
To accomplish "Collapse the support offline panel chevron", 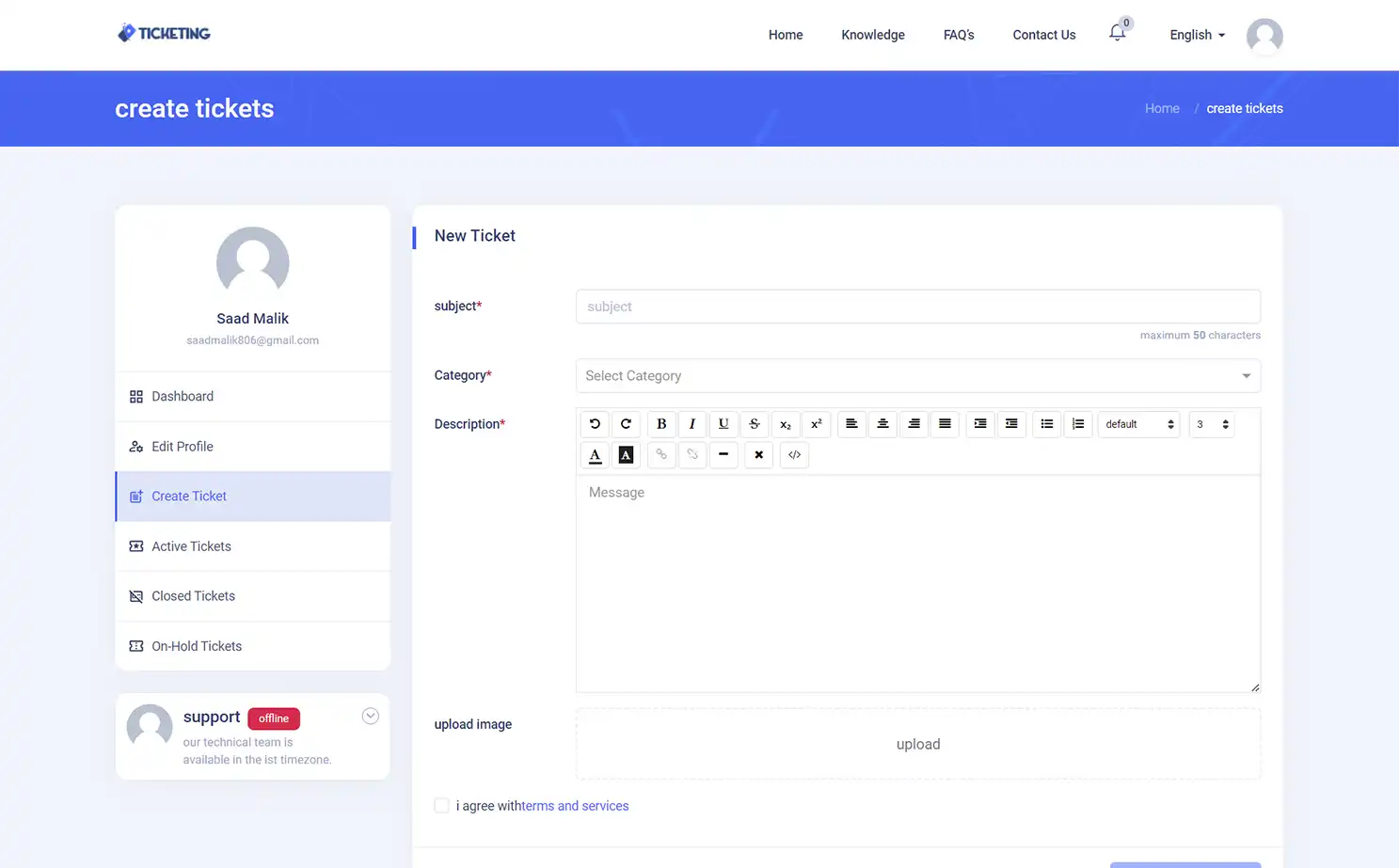I will [x=370, y=716].
